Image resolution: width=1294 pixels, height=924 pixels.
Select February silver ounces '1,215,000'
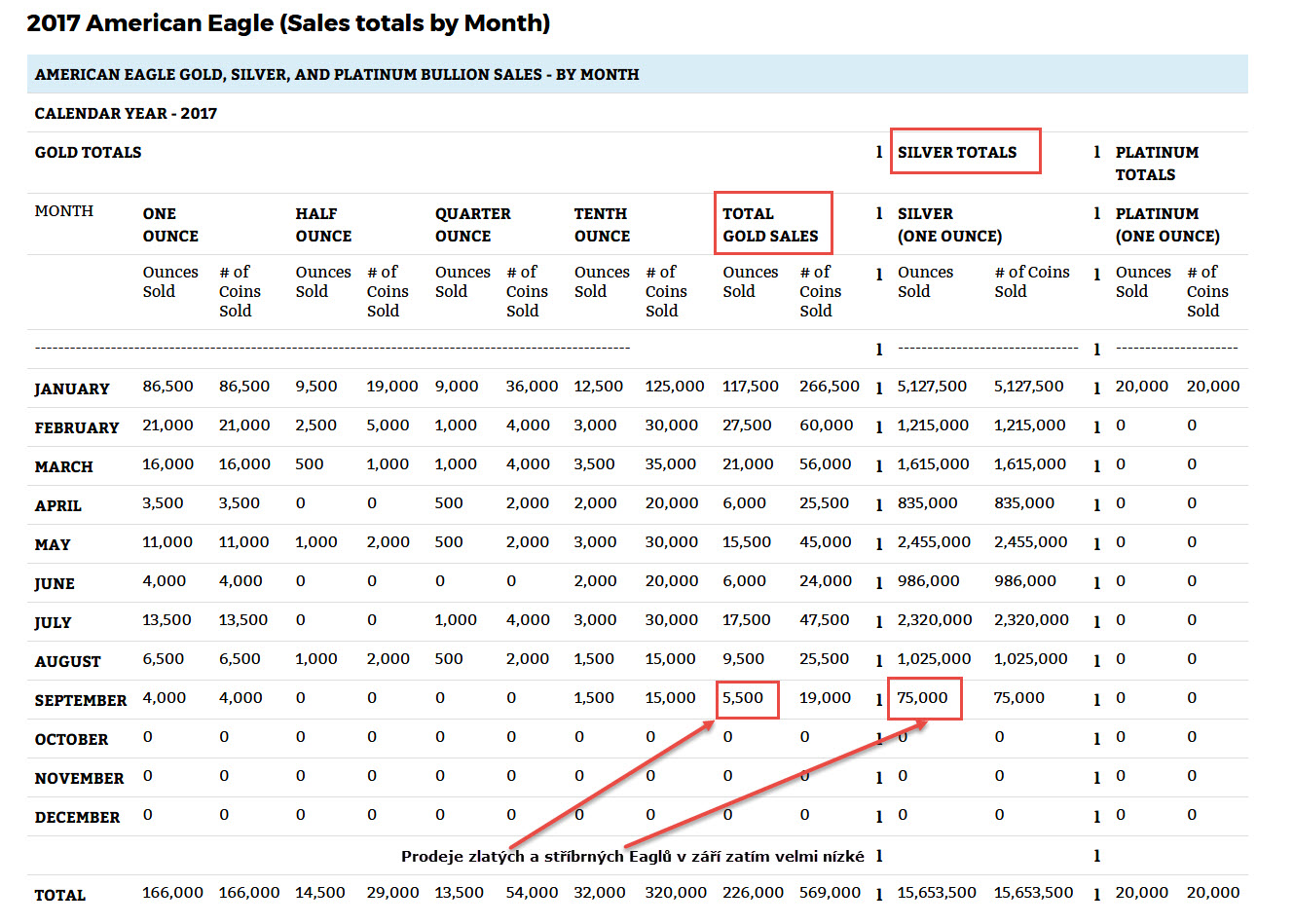pos(933,425)
